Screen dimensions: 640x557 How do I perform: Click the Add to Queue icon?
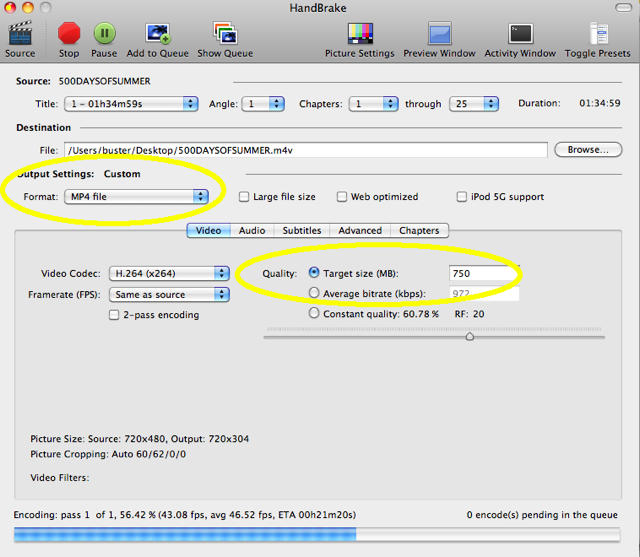pos(155,34)
